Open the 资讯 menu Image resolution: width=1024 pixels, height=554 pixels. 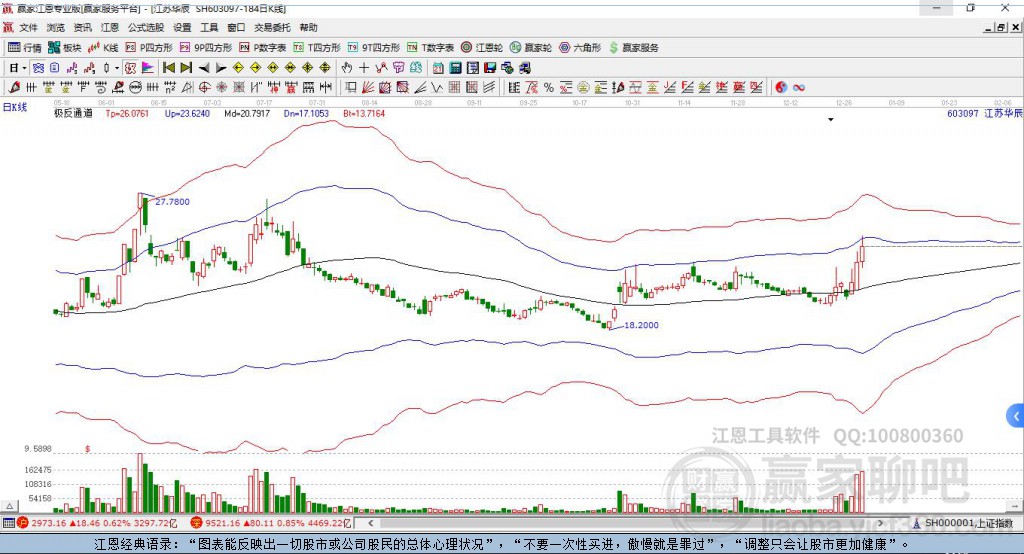tap(82, 27)
